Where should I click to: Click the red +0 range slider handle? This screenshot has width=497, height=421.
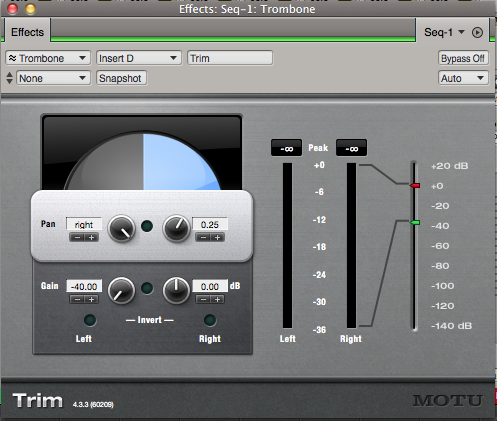coord(415,185)
